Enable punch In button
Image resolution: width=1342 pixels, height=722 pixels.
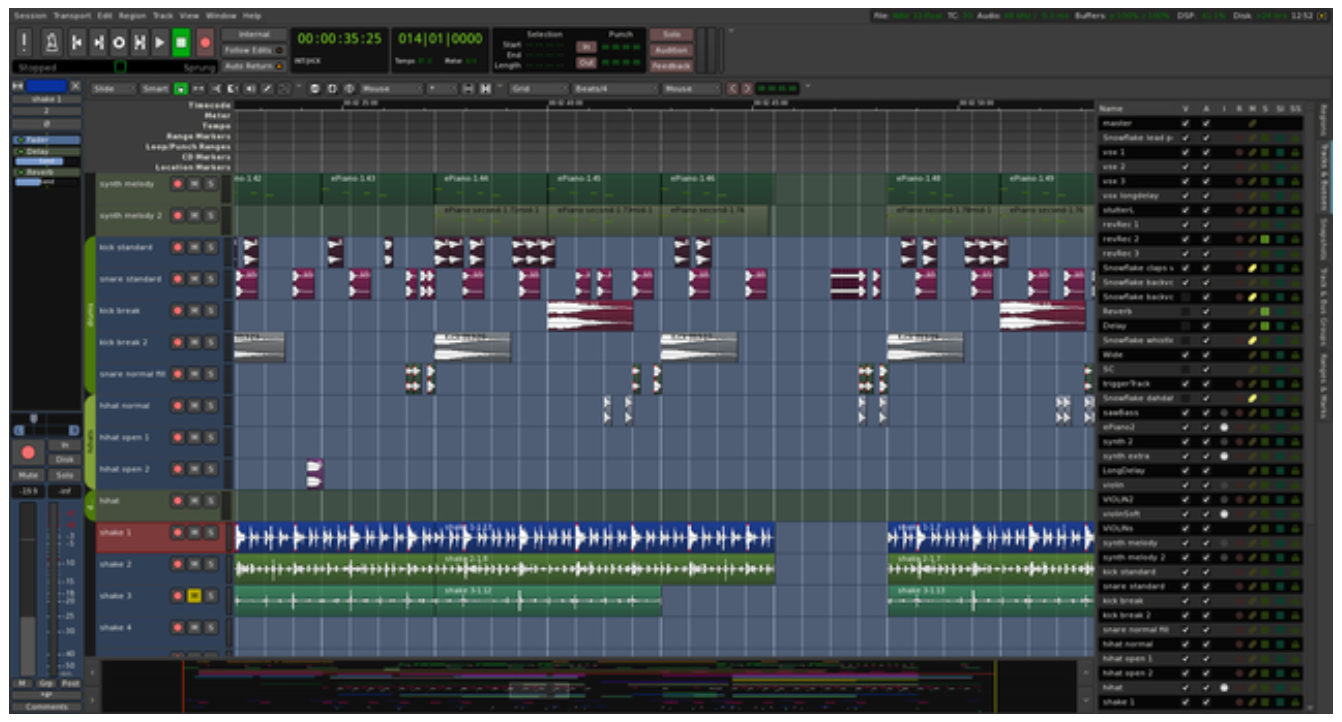tap(587, 46)
